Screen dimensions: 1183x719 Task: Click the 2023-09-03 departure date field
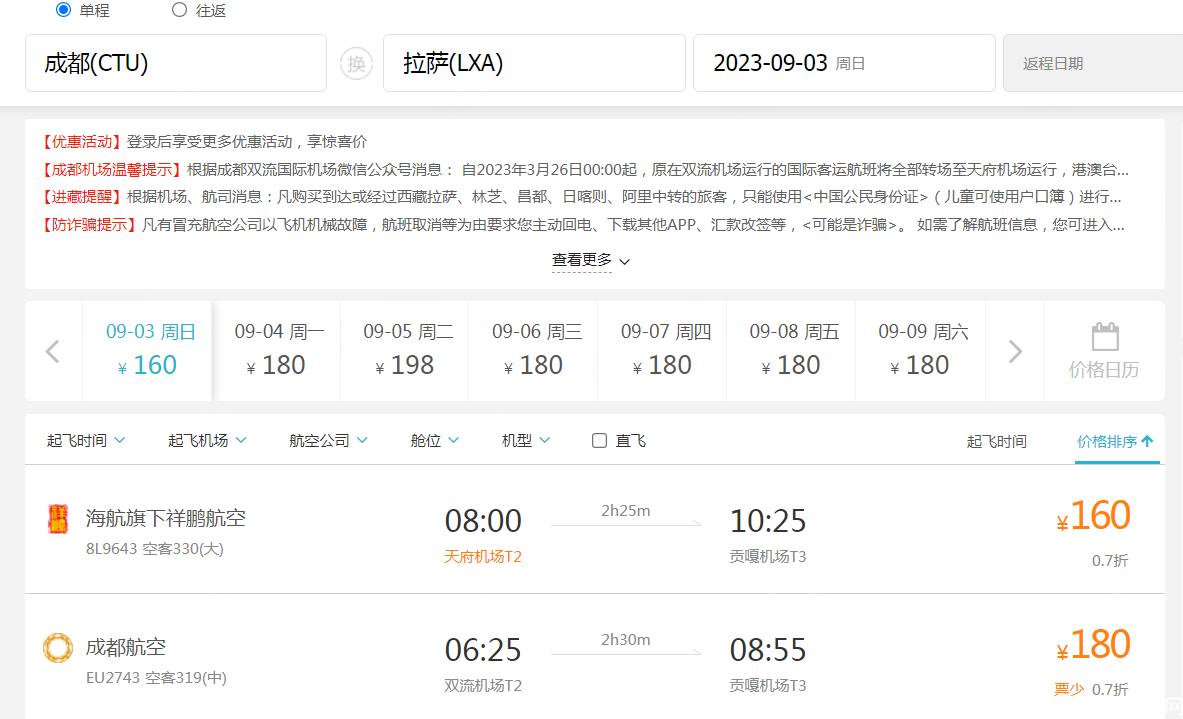point(844,63)
